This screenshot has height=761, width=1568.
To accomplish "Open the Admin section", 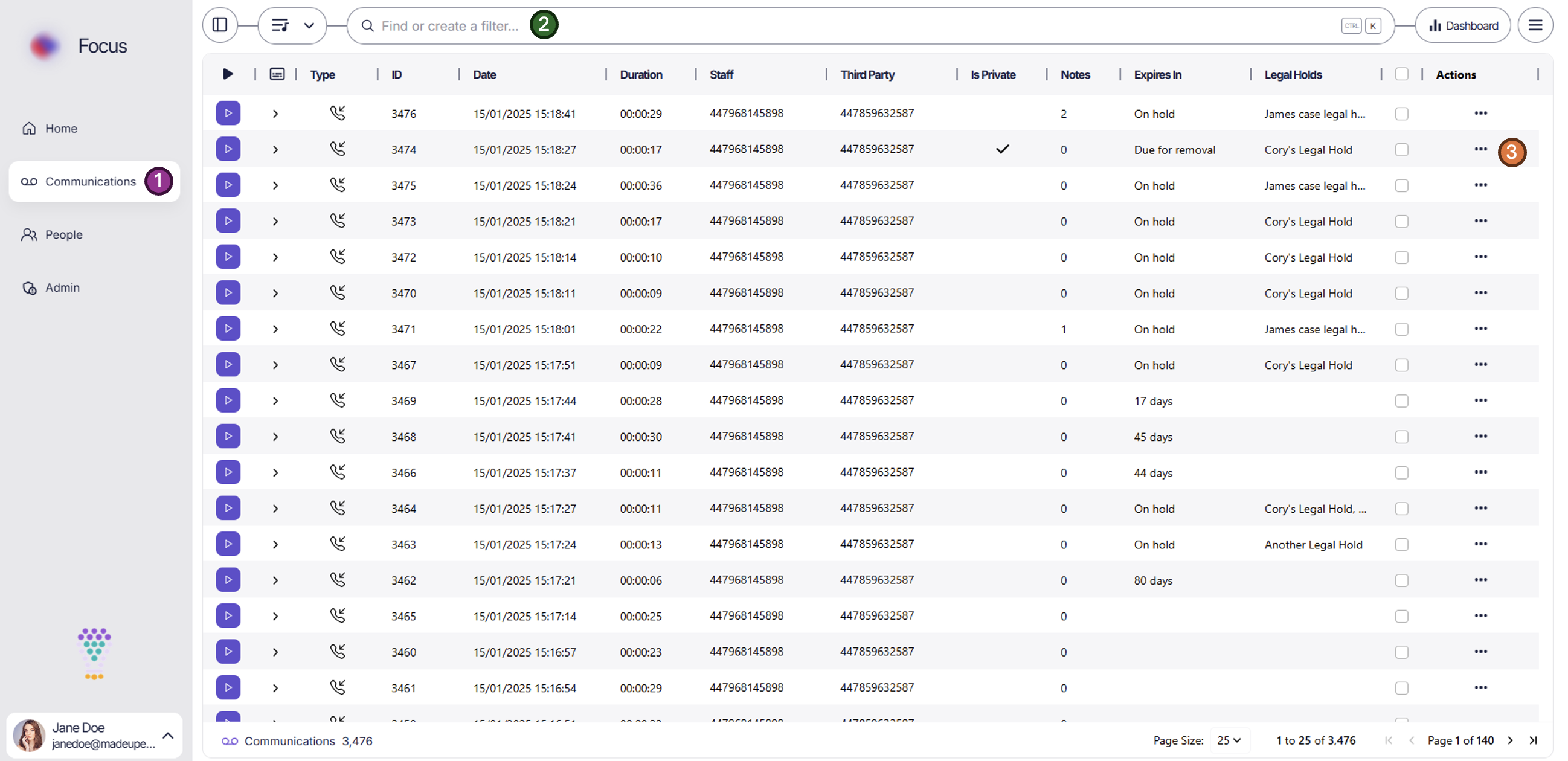I will [x=62, y=287].
